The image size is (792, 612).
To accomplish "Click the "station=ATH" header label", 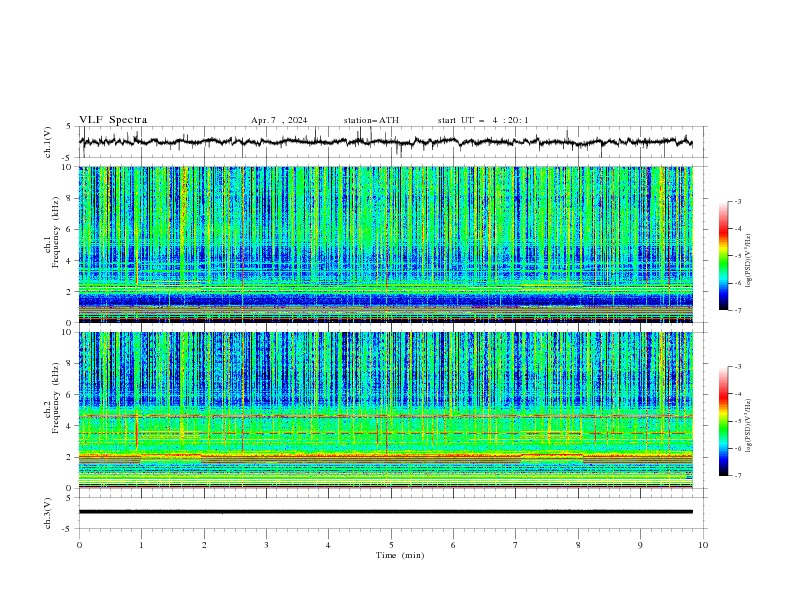I will point(371,120).
